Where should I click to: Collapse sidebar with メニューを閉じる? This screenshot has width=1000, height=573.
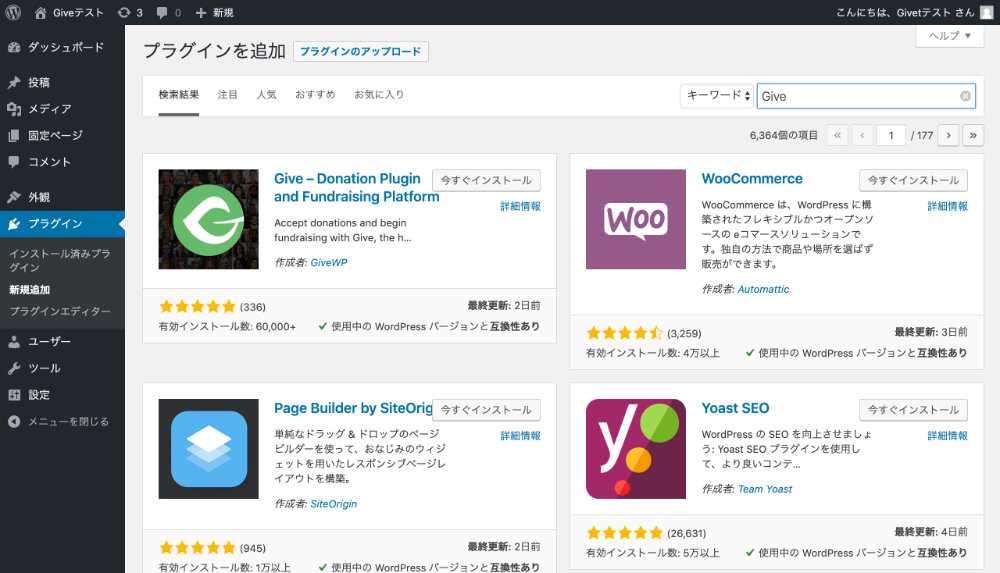(62, 422)
